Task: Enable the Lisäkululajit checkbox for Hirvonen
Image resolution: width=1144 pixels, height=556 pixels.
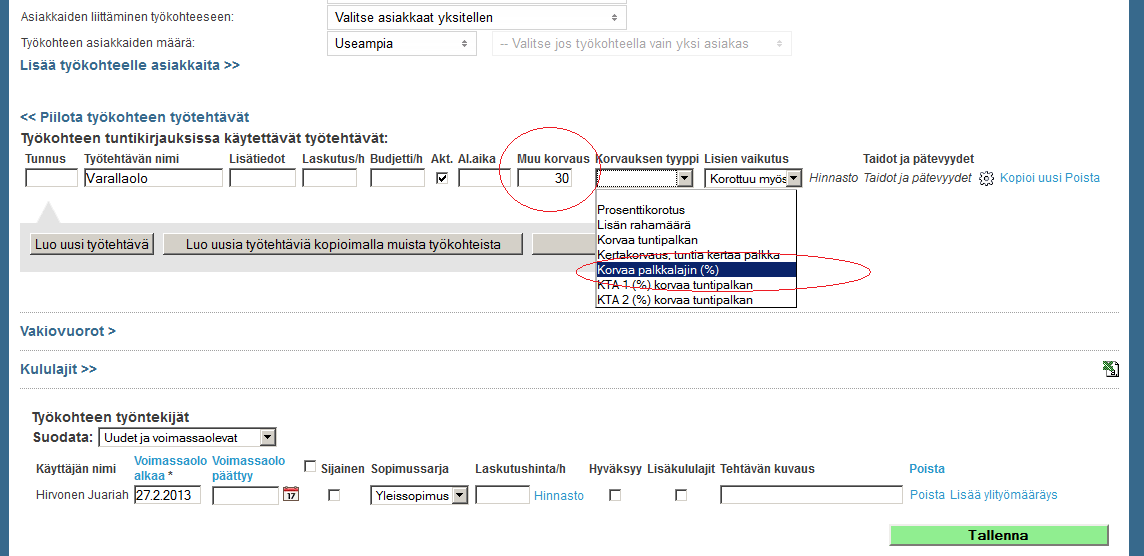Action: click(x=680, y=495)
